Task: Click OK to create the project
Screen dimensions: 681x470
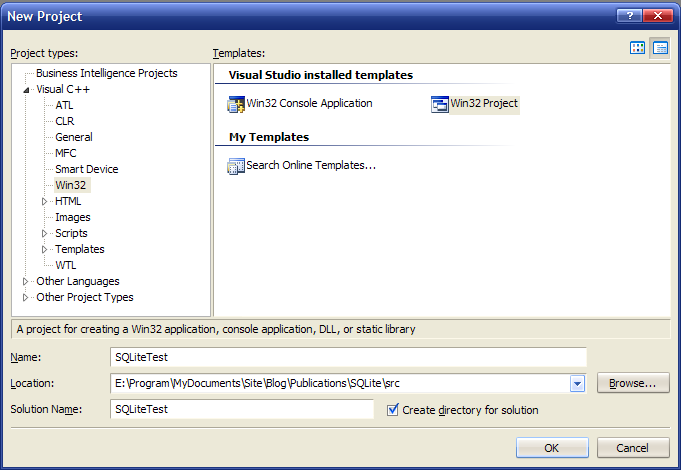Action: click(552, 447)
